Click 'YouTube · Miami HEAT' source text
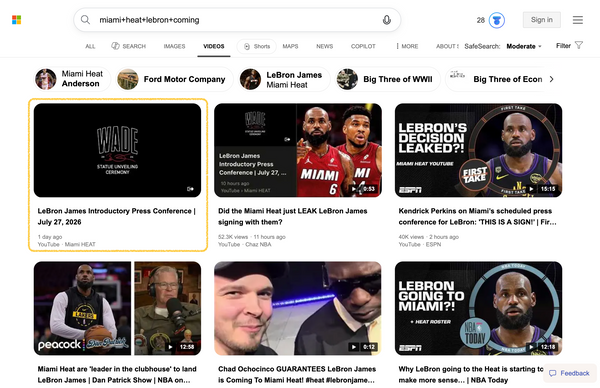Screen dimensions: 600x388 click(67, 244)
